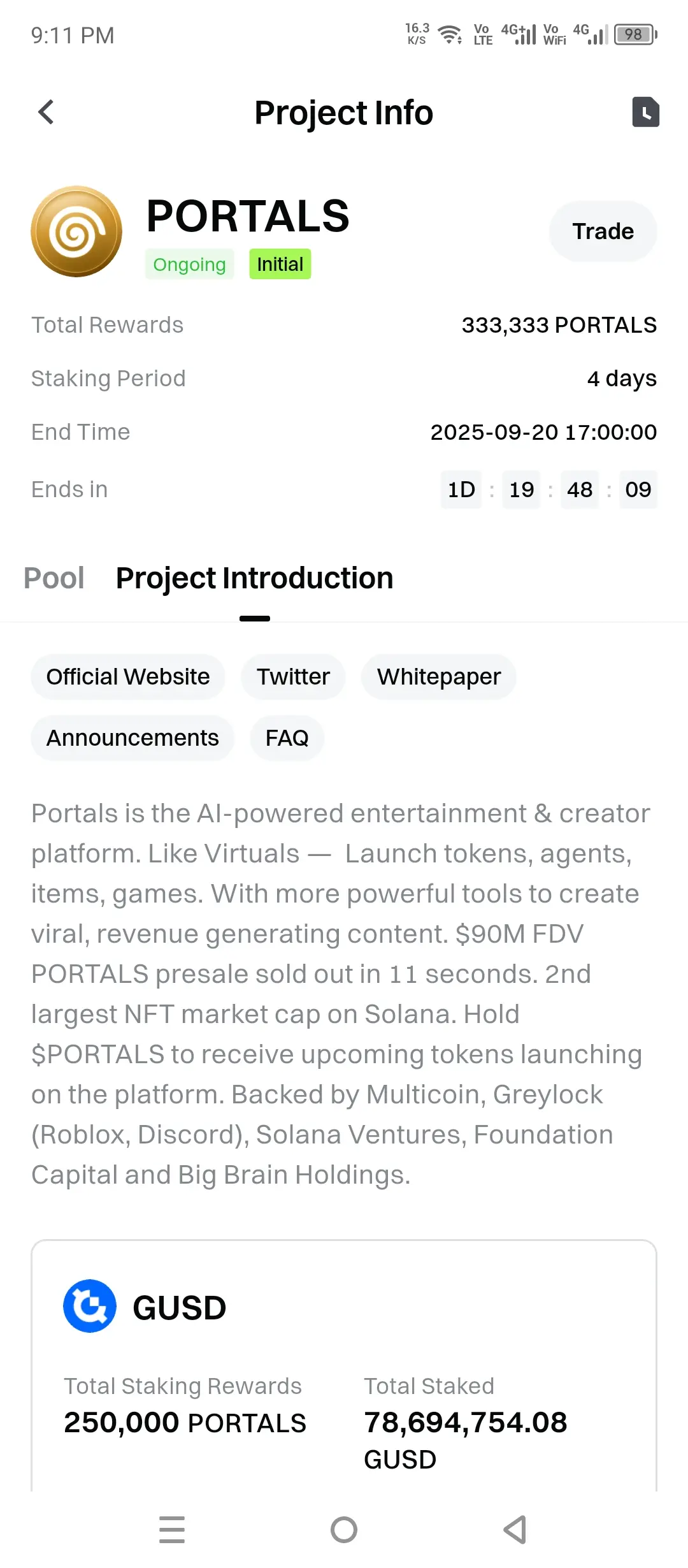Open the Announcements chip

(x=133, y=738)
